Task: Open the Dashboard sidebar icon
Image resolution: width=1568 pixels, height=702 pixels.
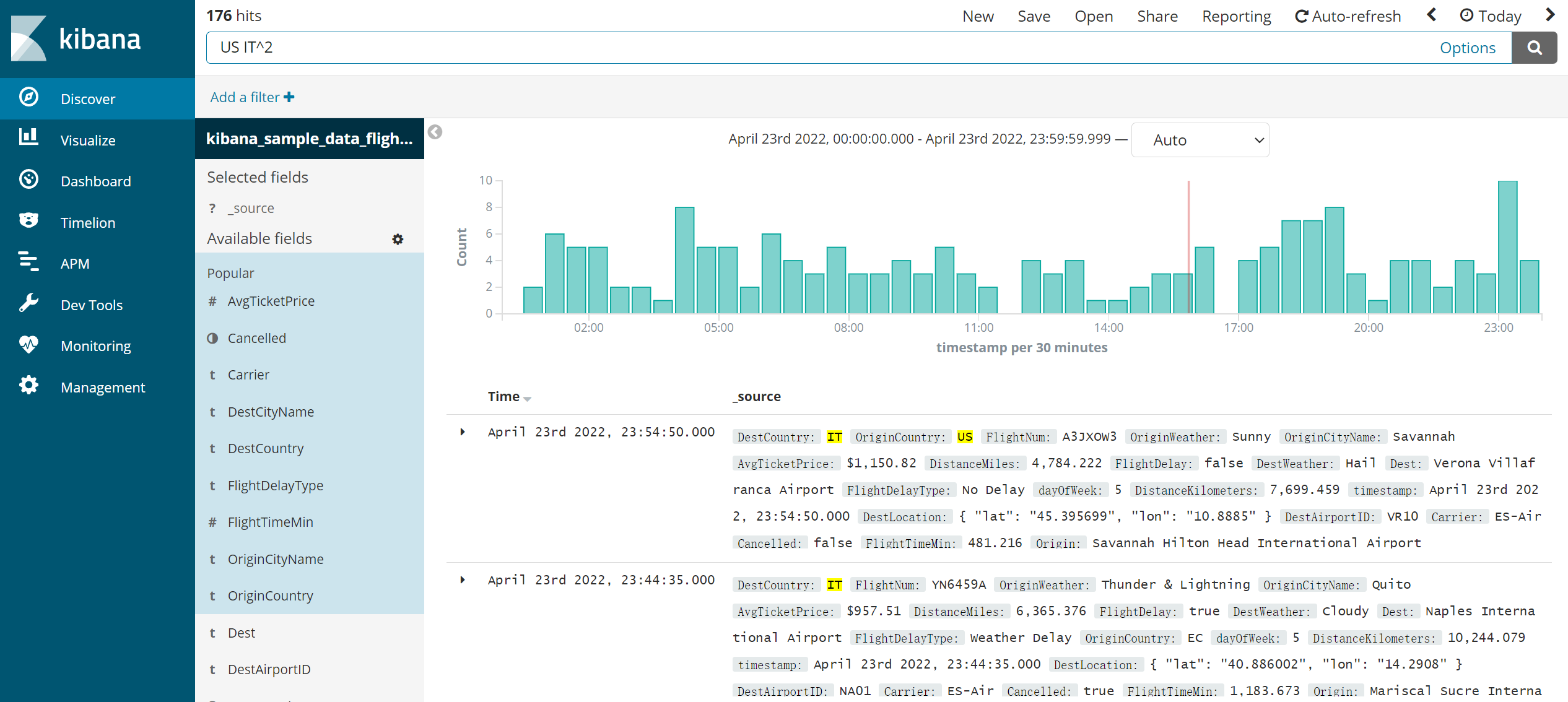Action: [28, 180]
